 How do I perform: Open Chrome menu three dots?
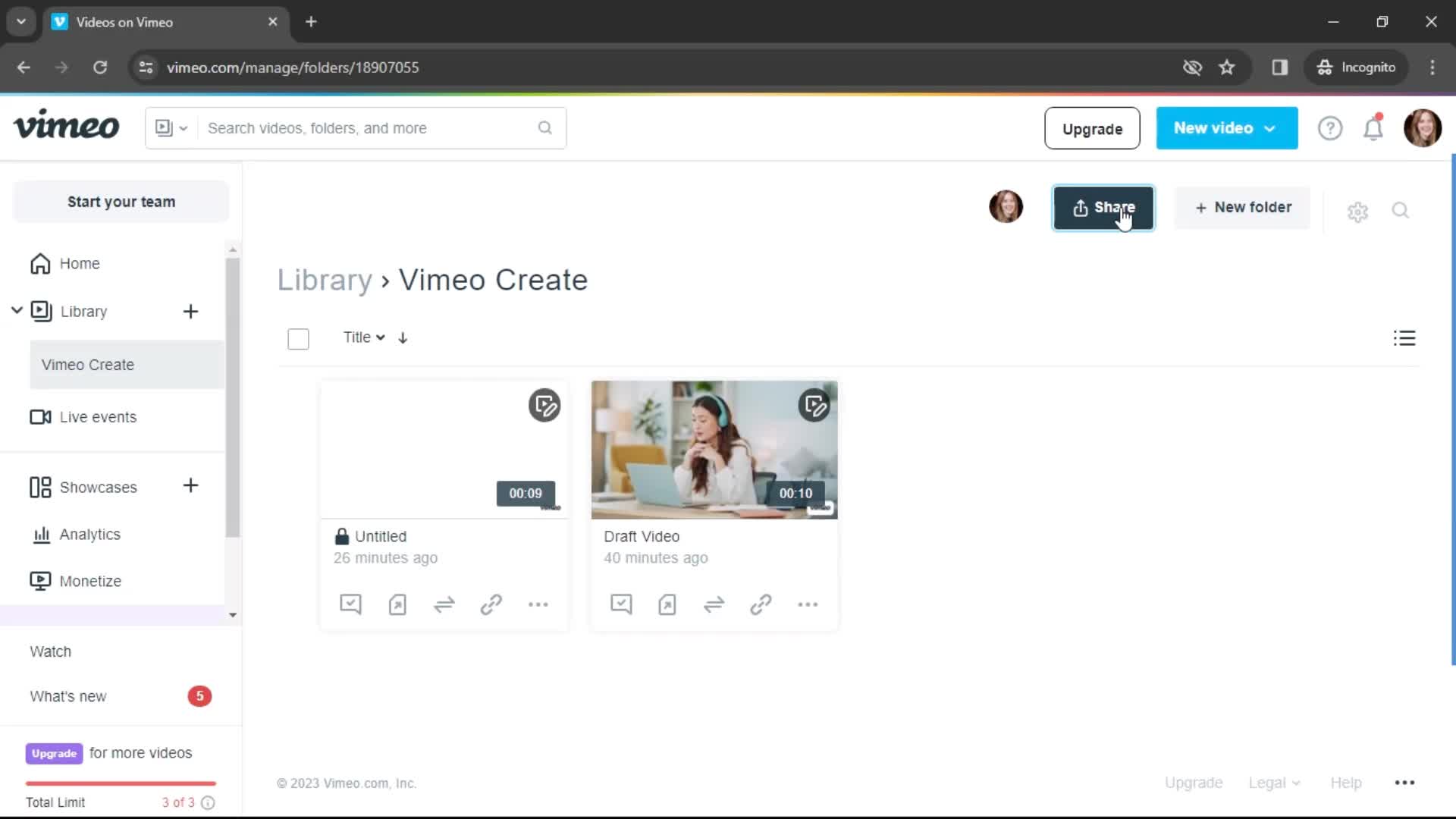click(x=1432, y=67)
